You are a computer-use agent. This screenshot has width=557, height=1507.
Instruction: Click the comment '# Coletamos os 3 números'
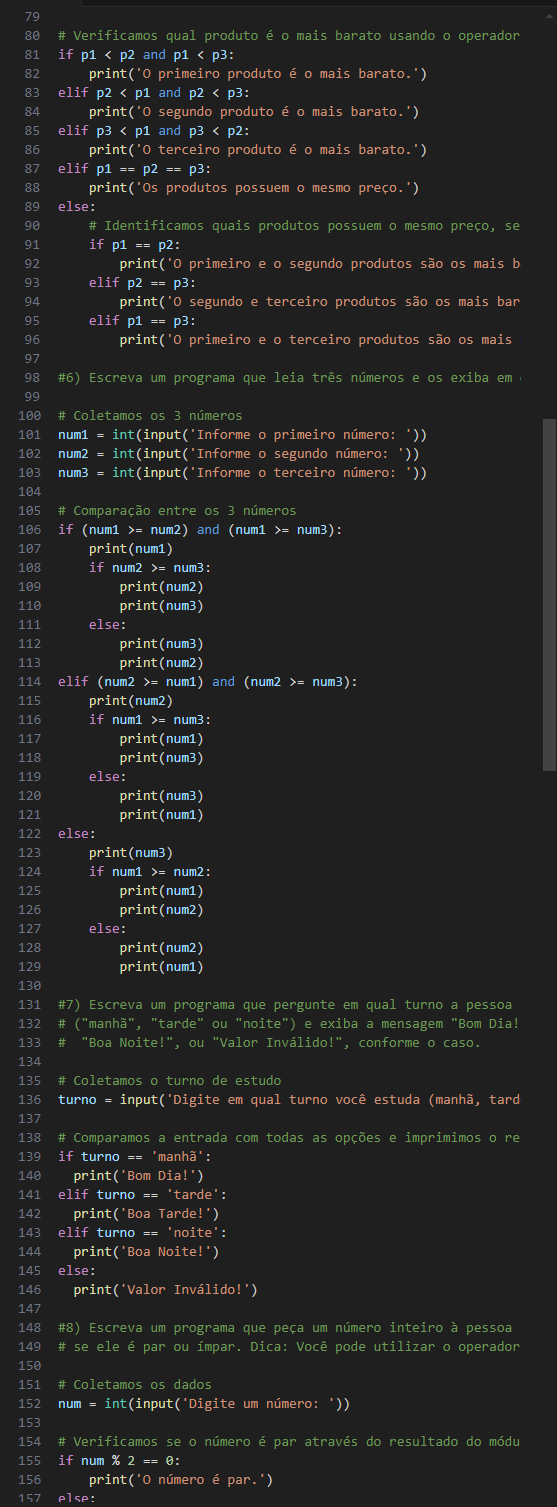(150, 415)
